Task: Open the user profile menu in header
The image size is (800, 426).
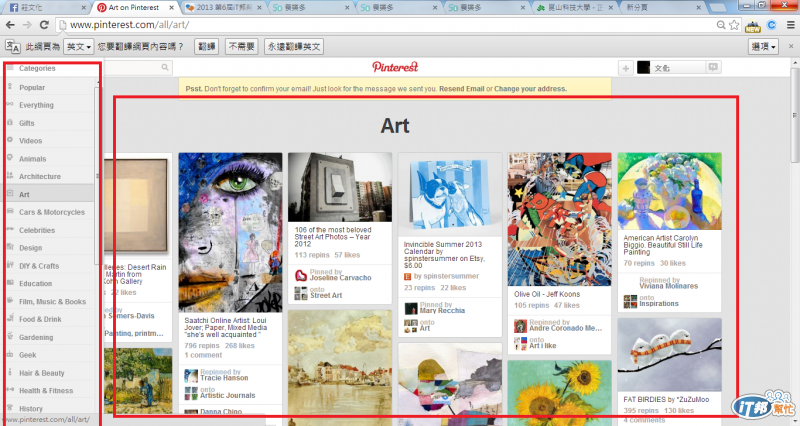Action: [671, 67]
